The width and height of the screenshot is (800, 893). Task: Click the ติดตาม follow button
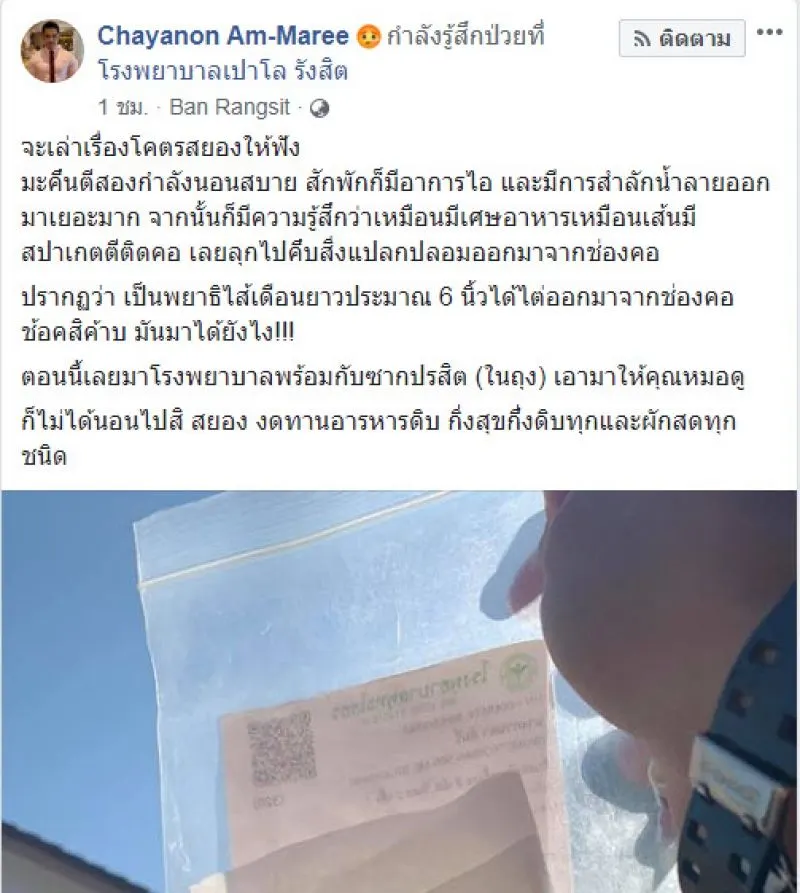click(x=682, y=38)
